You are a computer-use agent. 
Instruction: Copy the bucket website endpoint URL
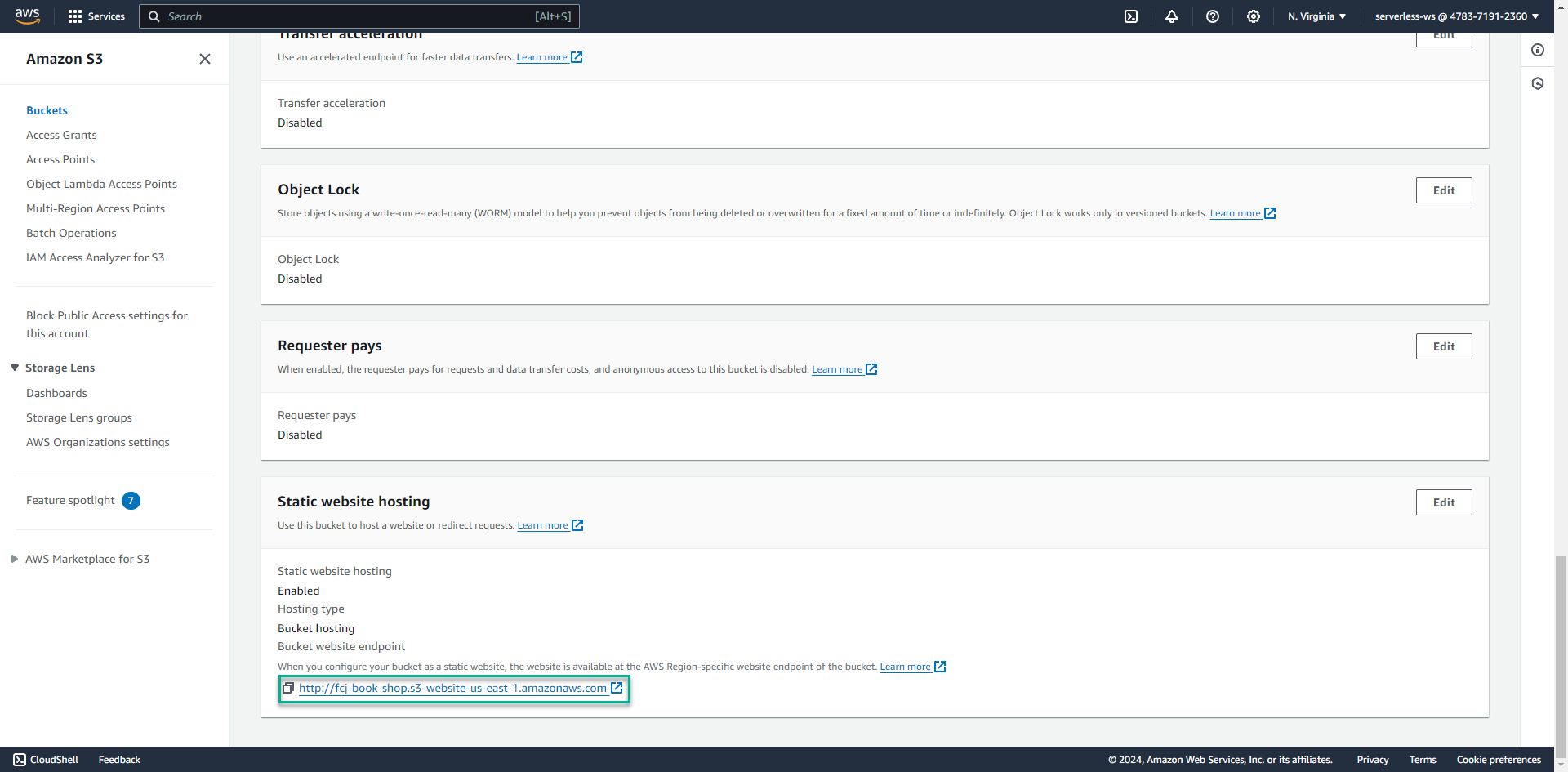pos(287,688)
